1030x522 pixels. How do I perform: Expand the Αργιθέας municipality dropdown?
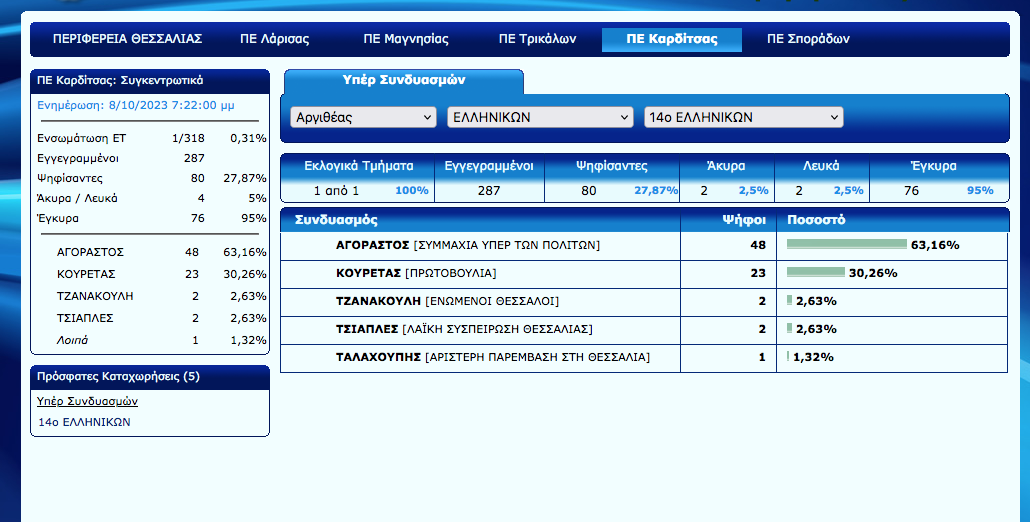tap(363, 117)
